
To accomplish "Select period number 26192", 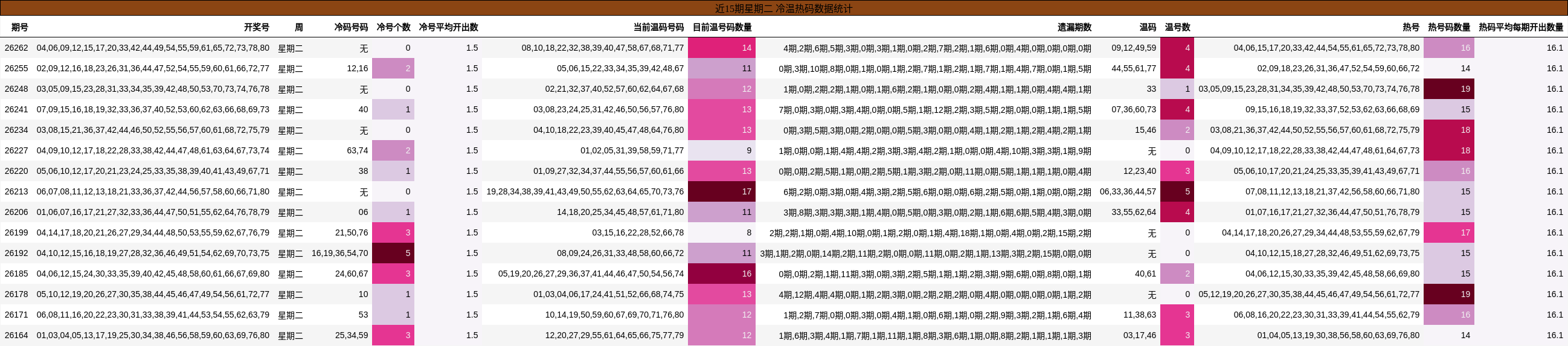I will pyautogui.click(x=16, y=253).
